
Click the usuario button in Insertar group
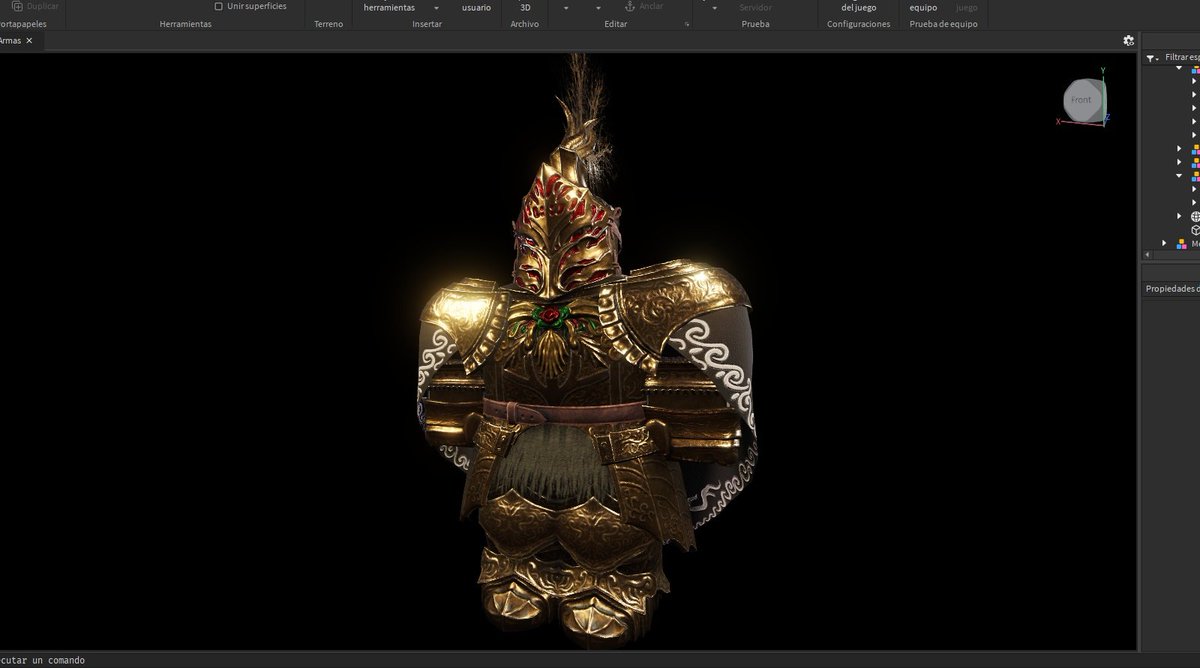pyautogui.click(x=476, y=7)
